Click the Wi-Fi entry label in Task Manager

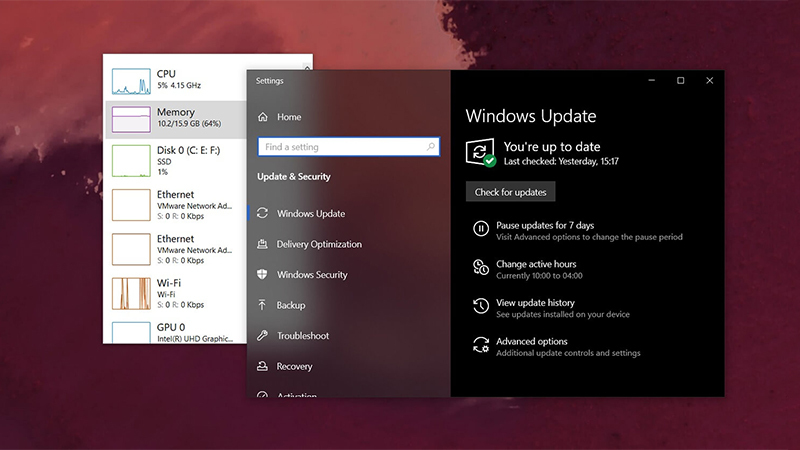click(169, 283)
